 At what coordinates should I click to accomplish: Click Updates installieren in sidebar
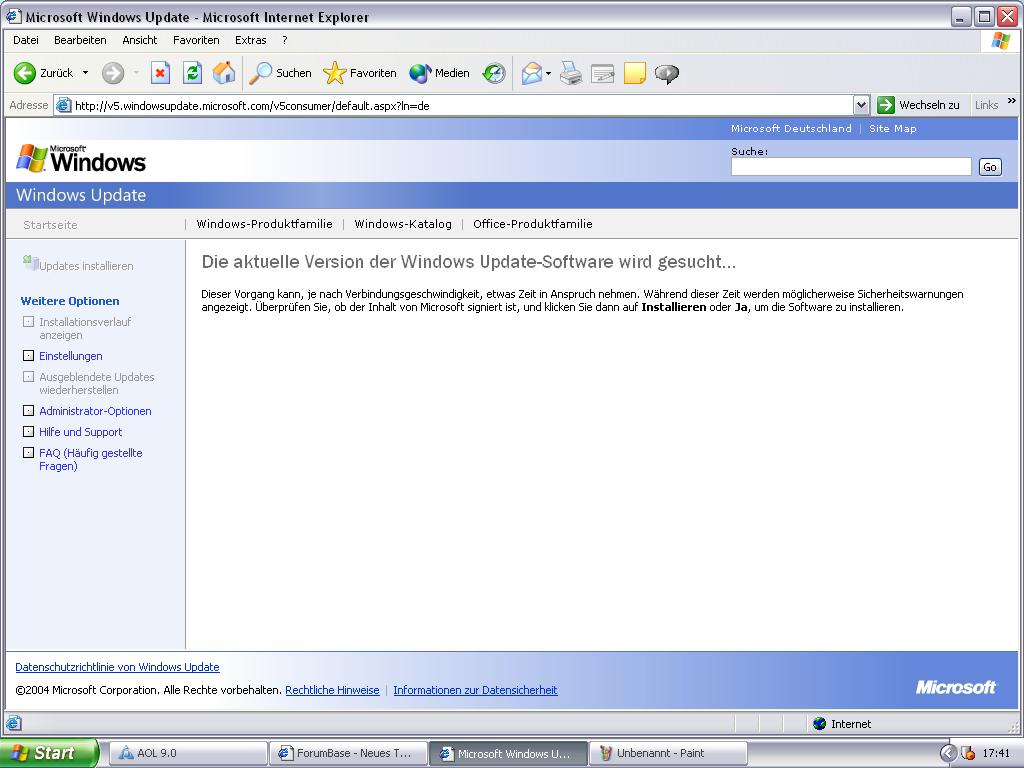86,266
